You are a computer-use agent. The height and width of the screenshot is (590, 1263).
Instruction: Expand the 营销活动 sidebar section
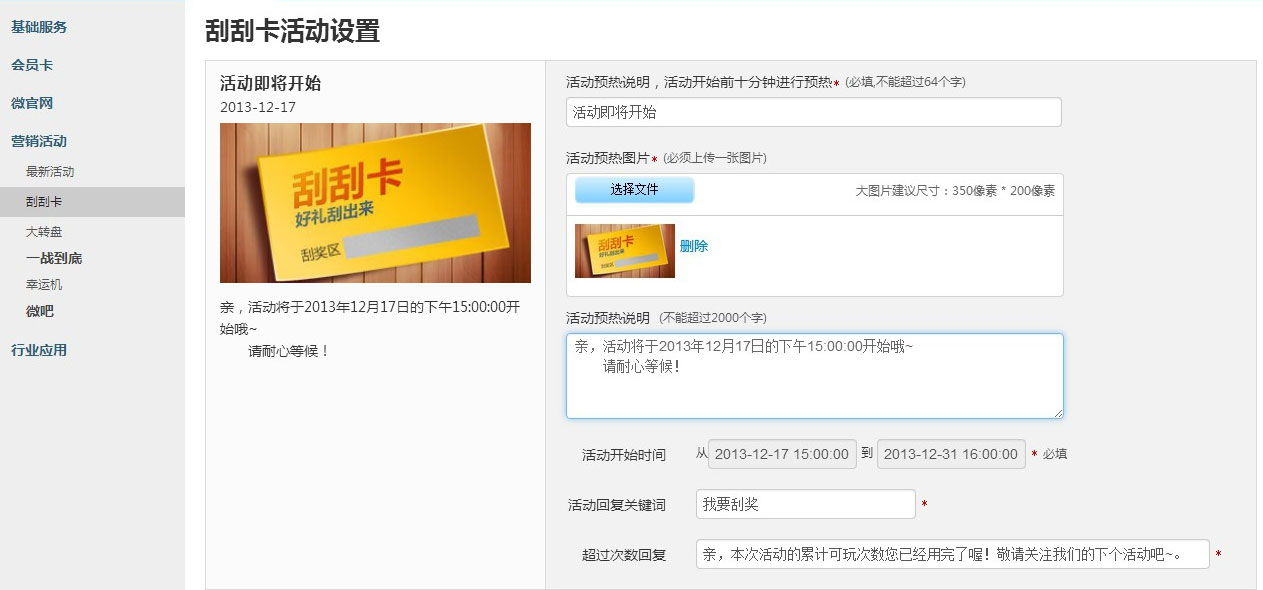click(x=39, y=142)
